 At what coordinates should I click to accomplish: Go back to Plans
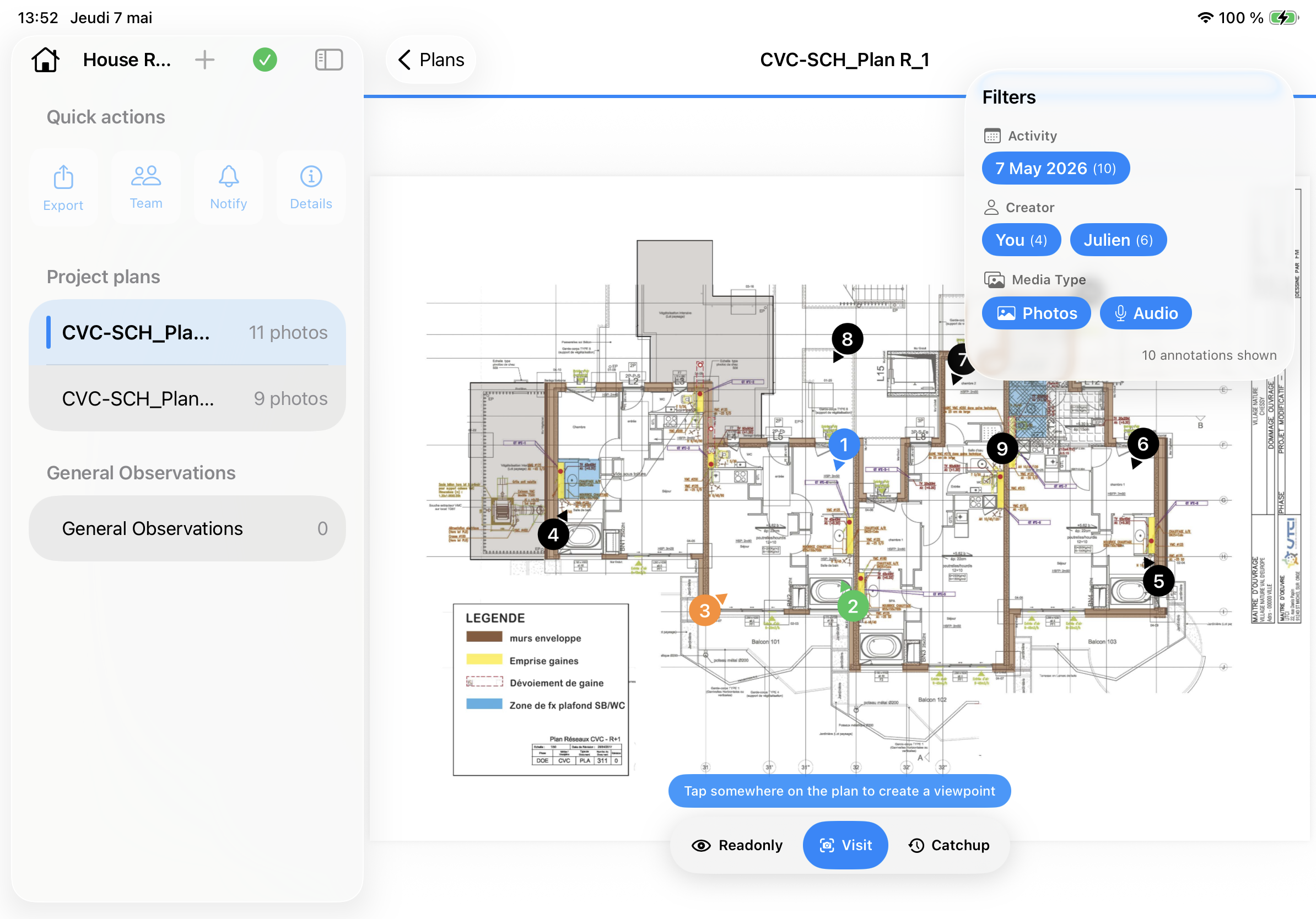pos(432,60)
